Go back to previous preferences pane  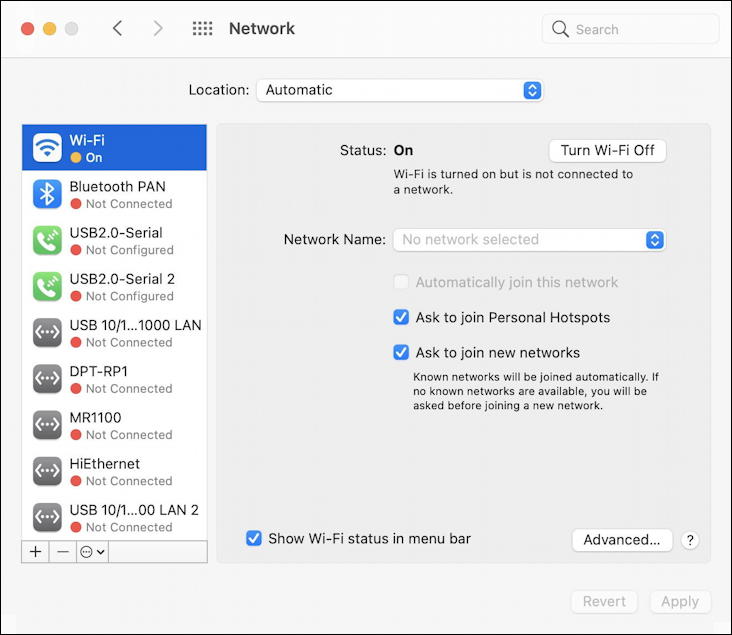pos(118,28)
